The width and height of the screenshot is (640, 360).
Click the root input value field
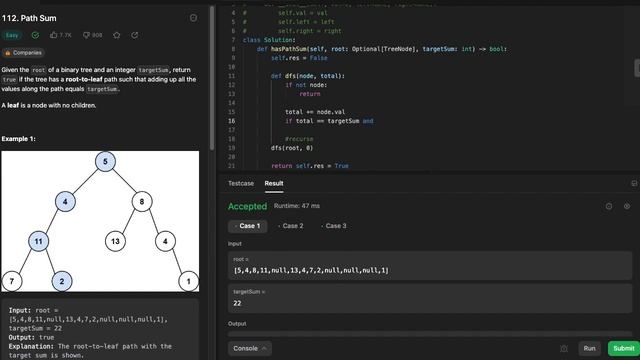pos(430,265)
